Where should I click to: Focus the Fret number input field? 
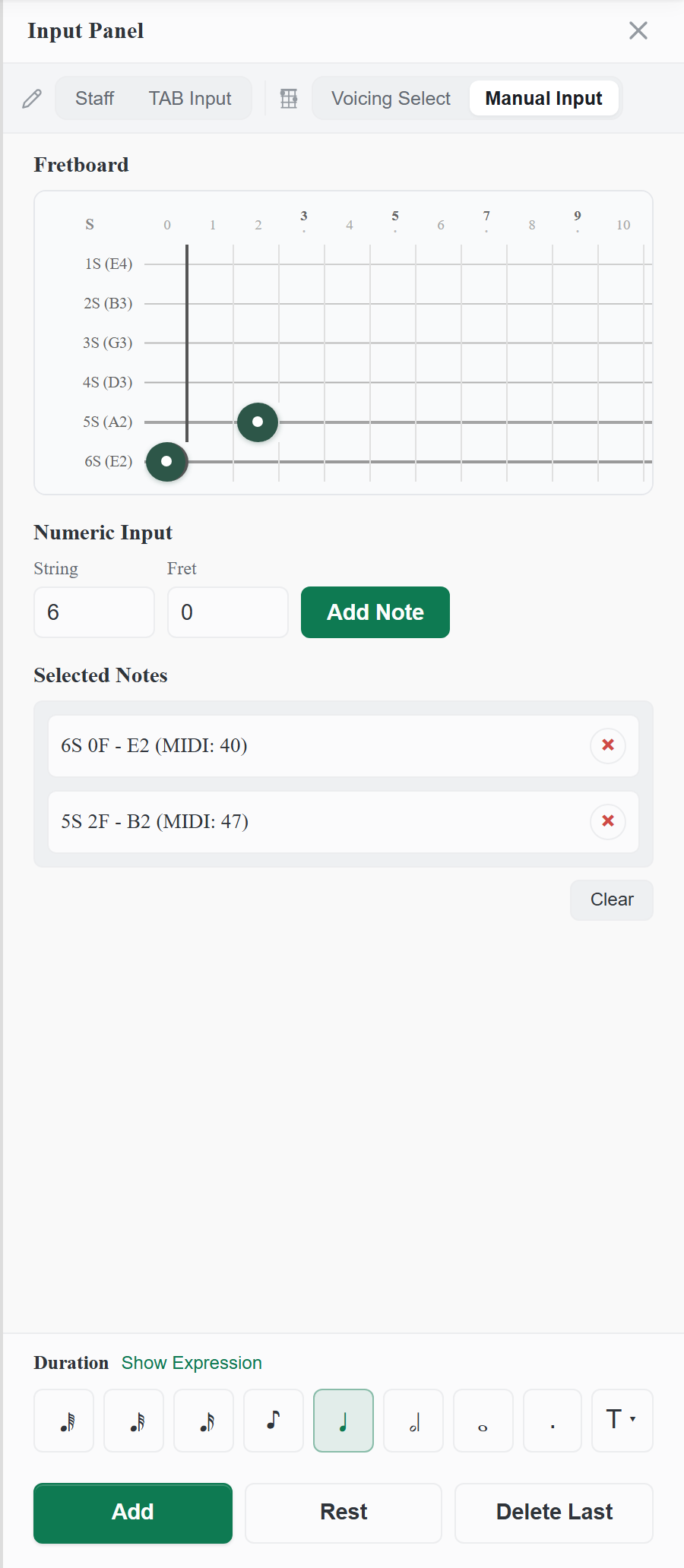228,612
